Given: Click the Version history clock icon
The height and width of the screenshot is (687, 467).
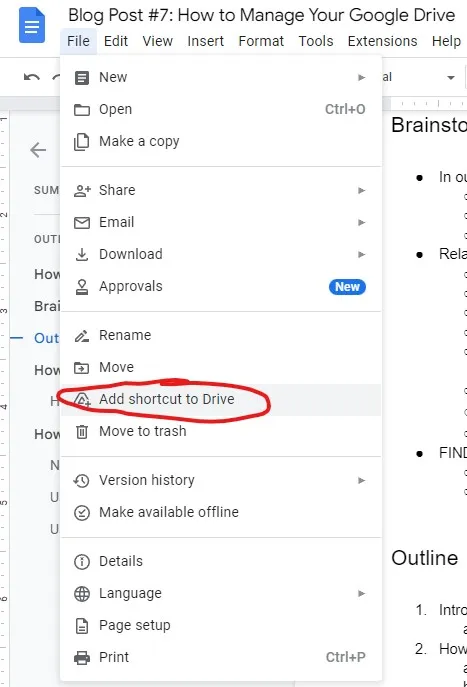Looking at the screenshot, I should tap(81, 481).
